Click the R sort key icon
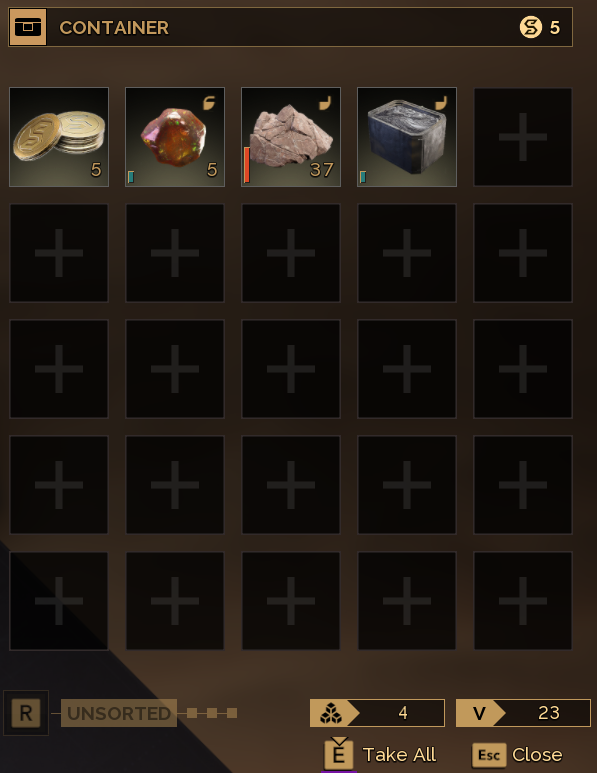This screenshot has height=773, width=597. [x=26, y=713]
